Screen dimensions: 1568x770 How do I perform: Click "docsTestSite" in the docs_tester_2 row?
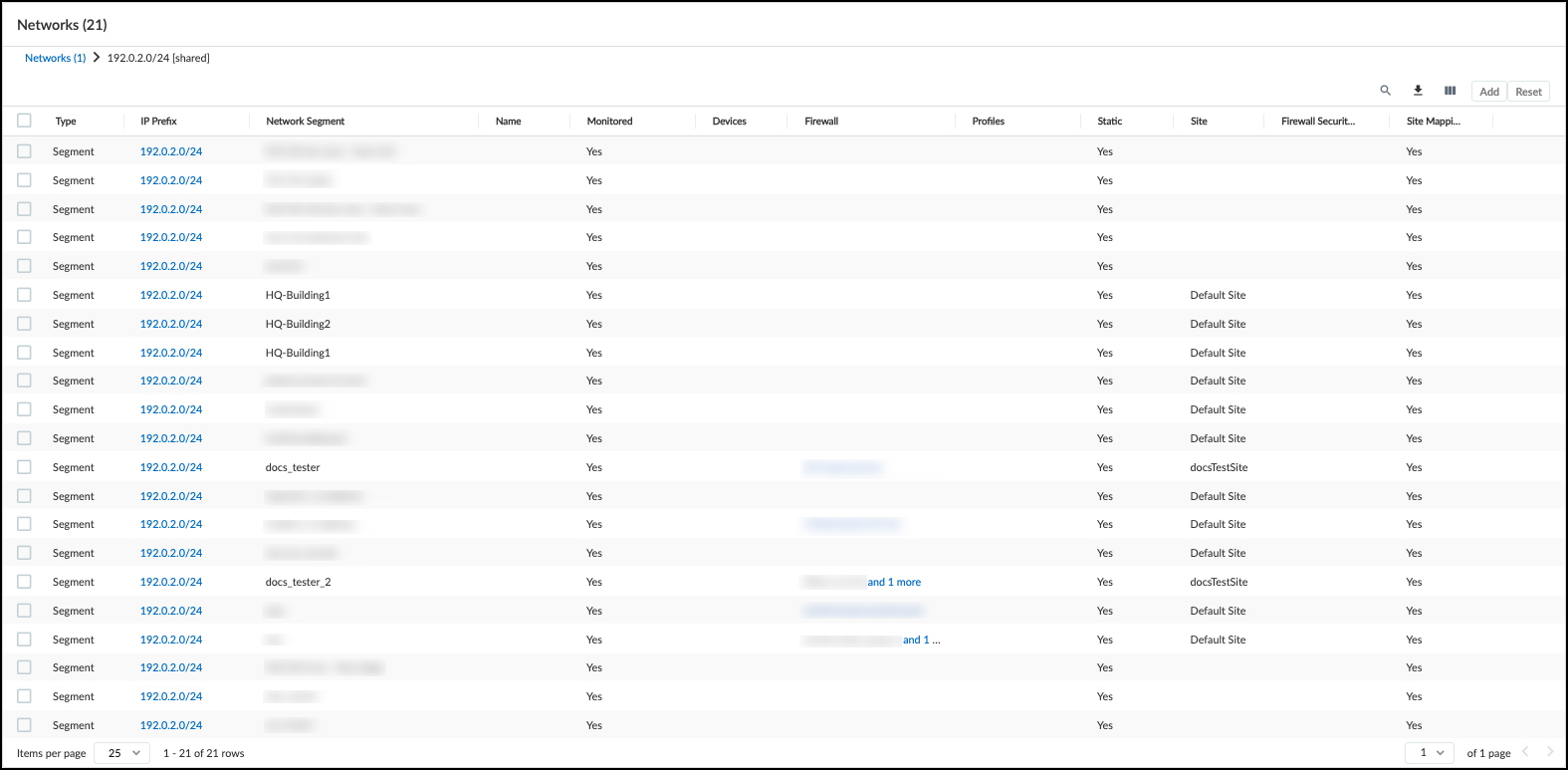click(1219, 582)
